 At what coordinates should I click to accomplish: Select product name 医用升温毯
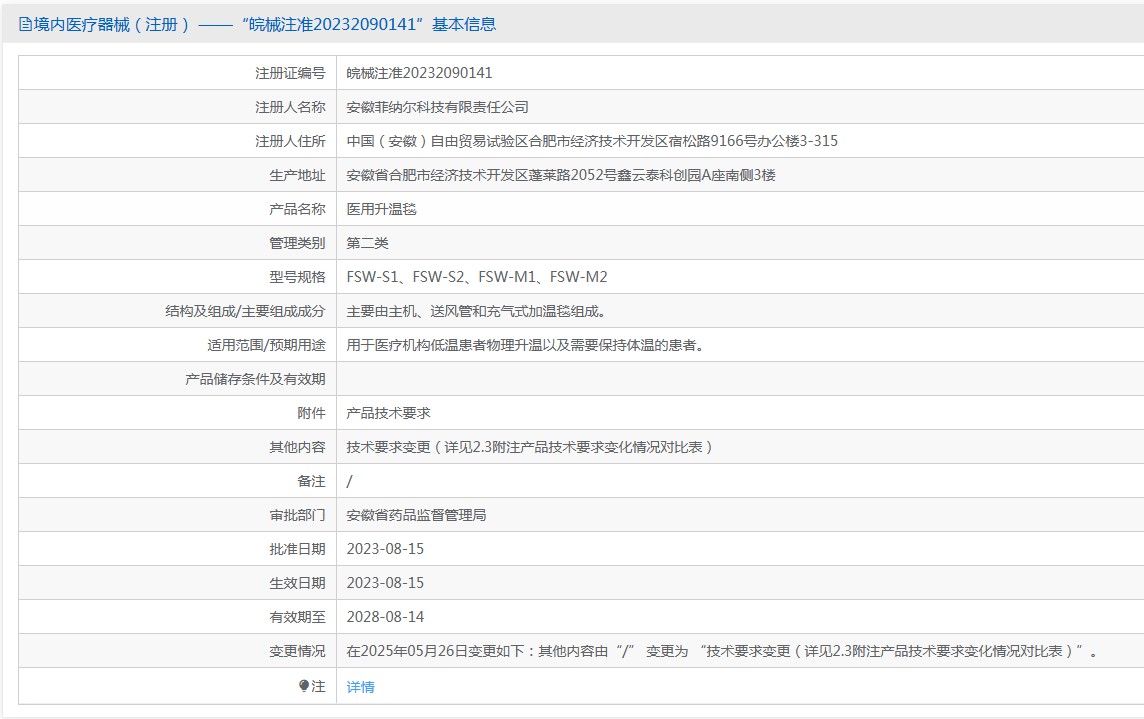point(381,209)
